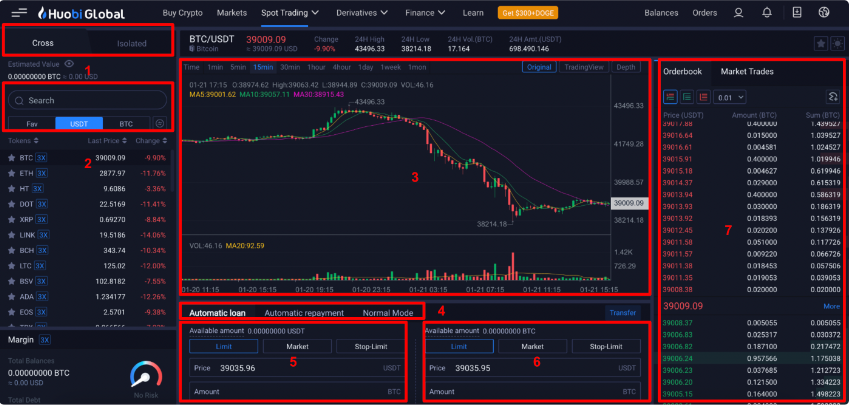Image resolution: width=851 pixels, height=407 pixels.
Task: Open the Buy Crypto menu
Action: click(x=183, y=13)
